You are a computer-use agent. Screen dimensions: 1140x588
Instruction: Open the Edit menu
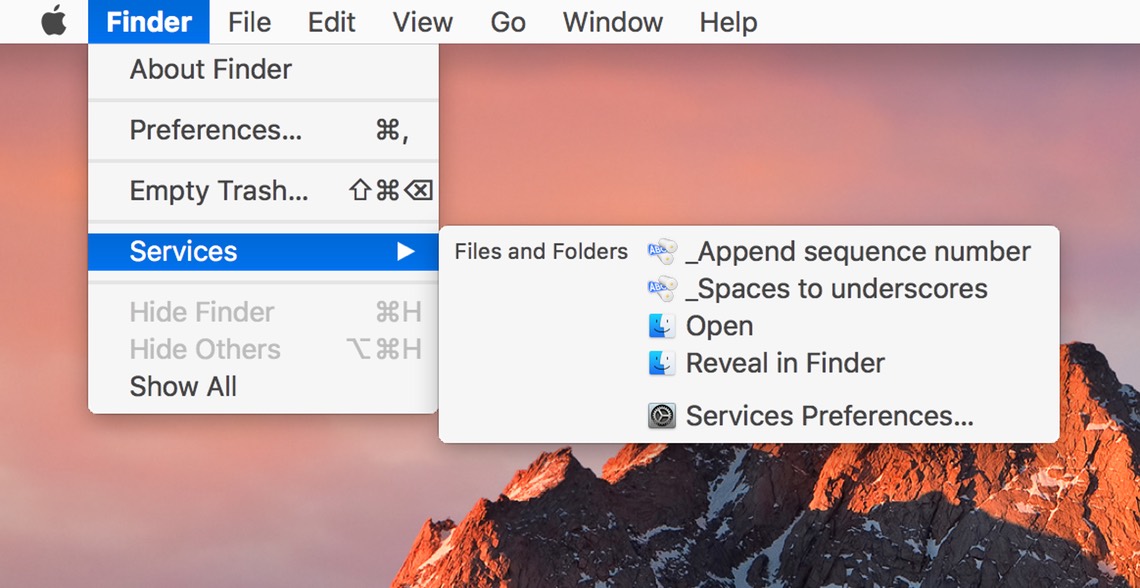click(x=332, y=22)
